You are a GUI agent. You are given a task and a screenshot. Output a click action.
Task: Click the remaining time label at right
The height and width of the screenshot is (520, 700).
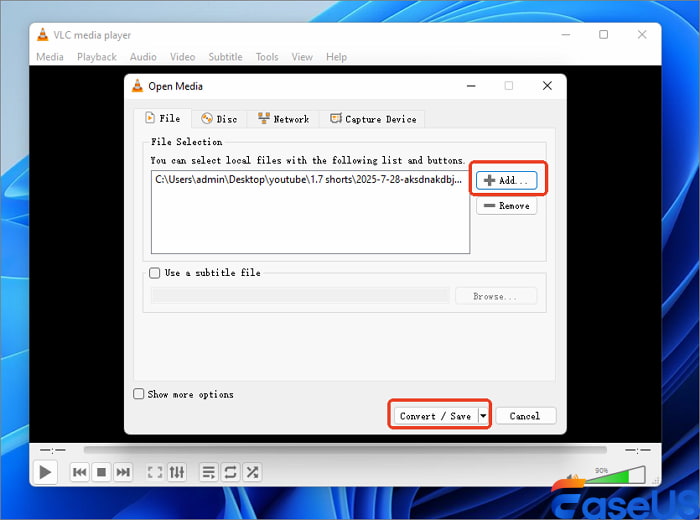638,450
